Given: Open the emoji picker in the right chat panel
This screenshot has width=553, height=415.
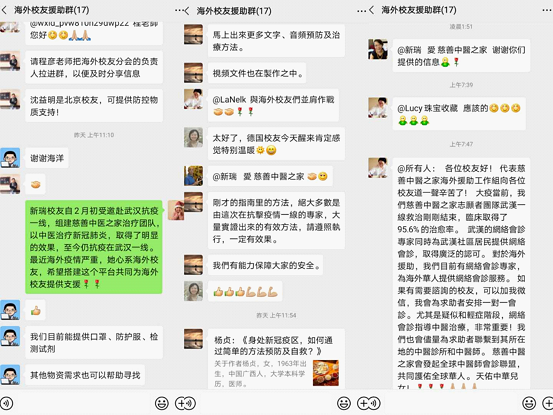Looking at the screenshot, I should 529,403.
